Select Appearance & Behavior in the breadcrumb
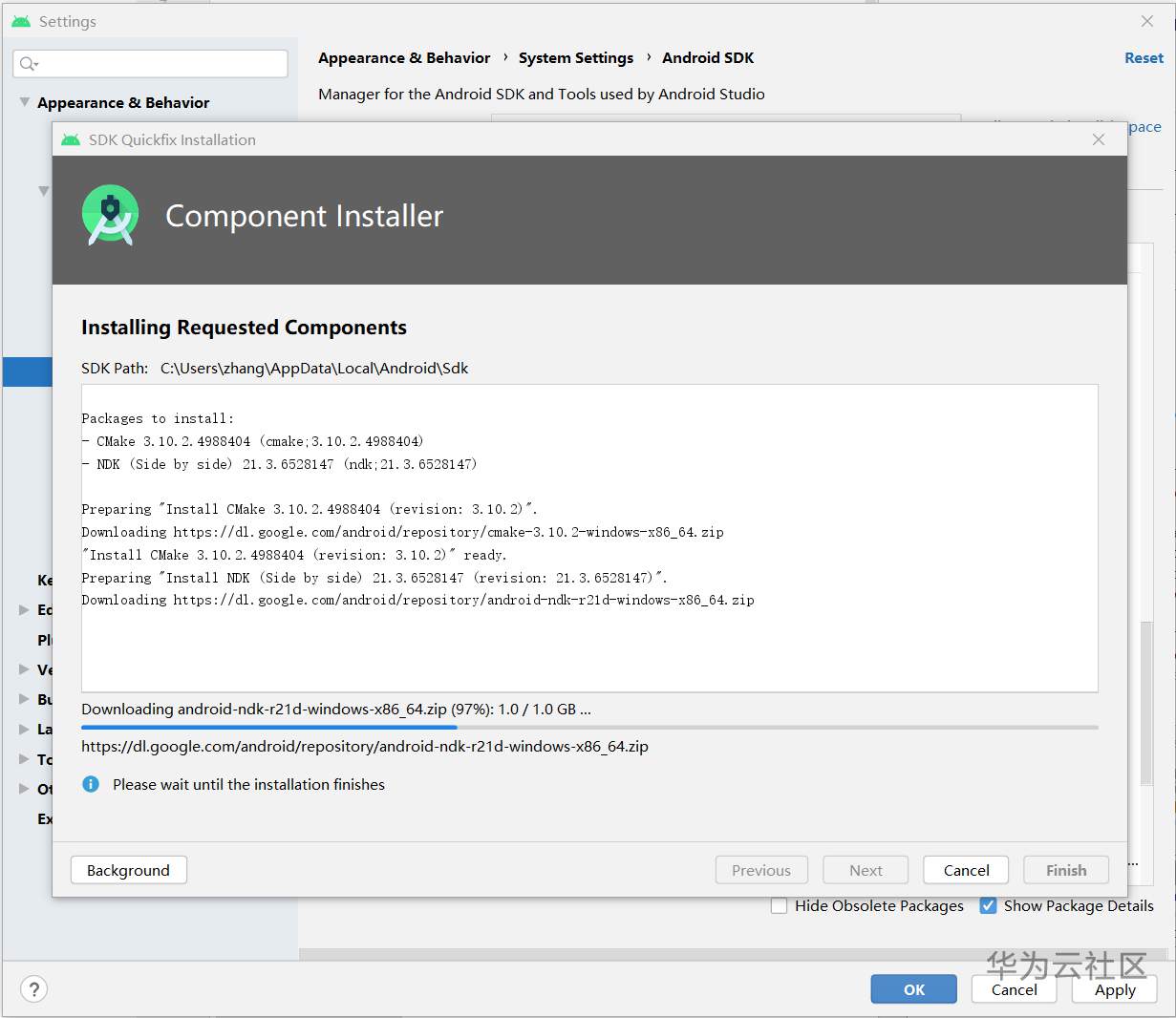 click(x=404, y=58)
